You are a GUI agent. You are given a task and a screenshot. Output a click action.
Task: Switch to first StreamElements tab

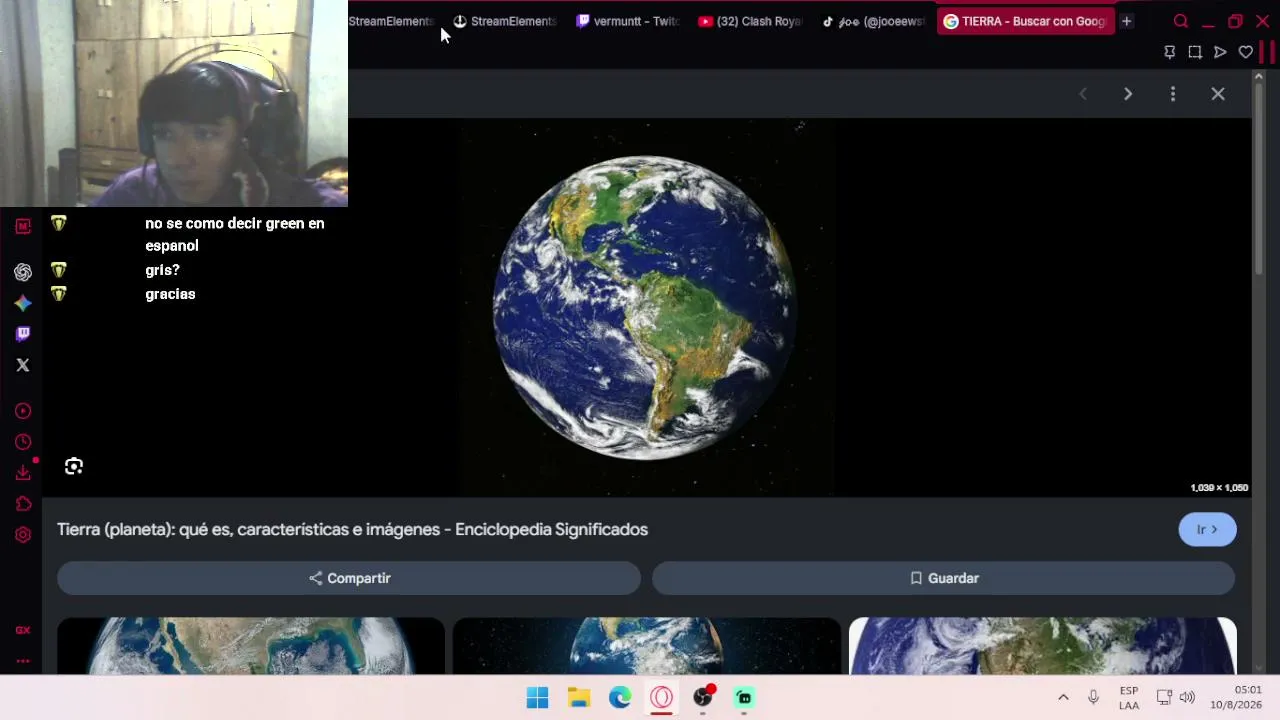(391, 21)
